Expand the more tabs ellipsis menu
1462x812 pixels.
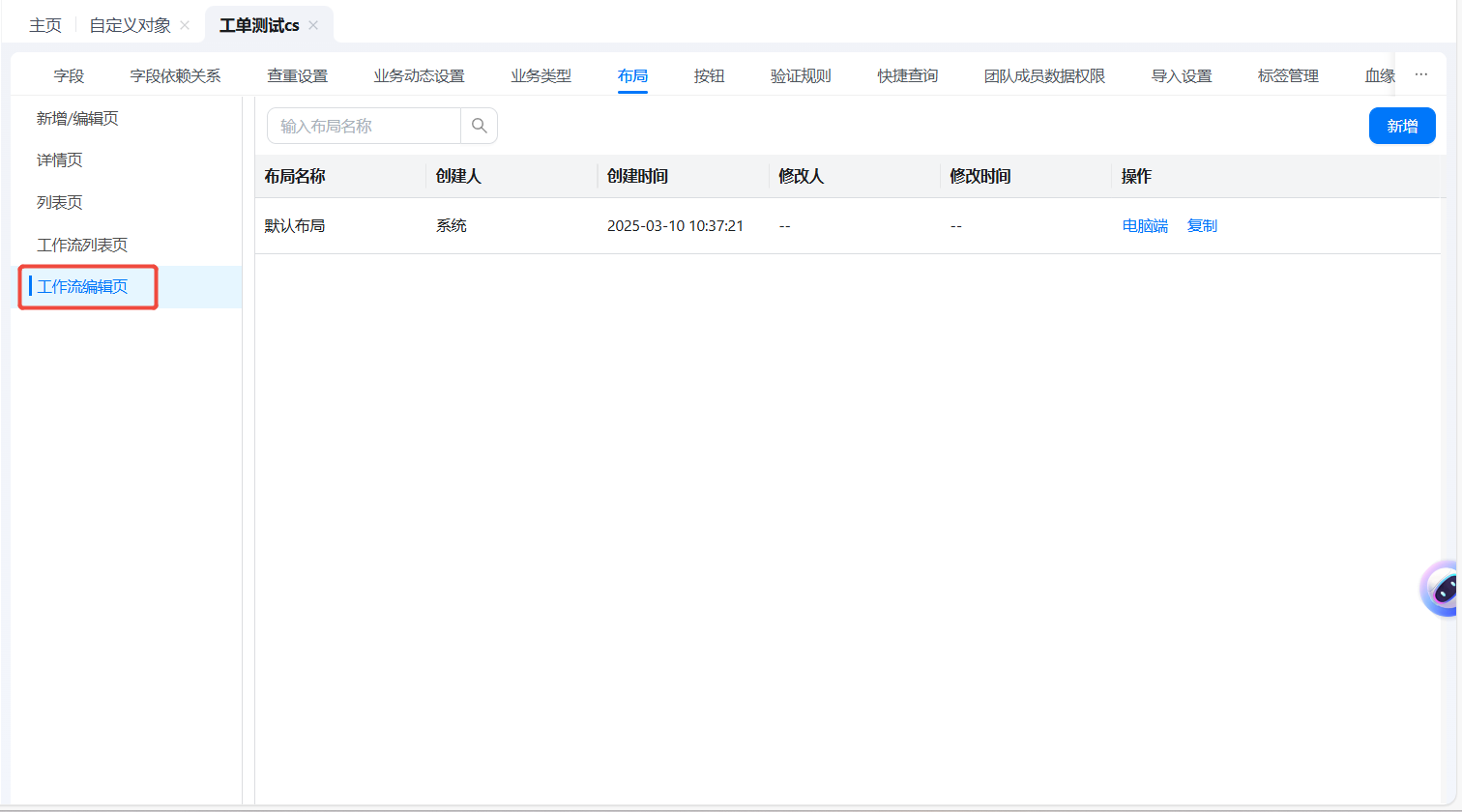tap(1420, 74)
